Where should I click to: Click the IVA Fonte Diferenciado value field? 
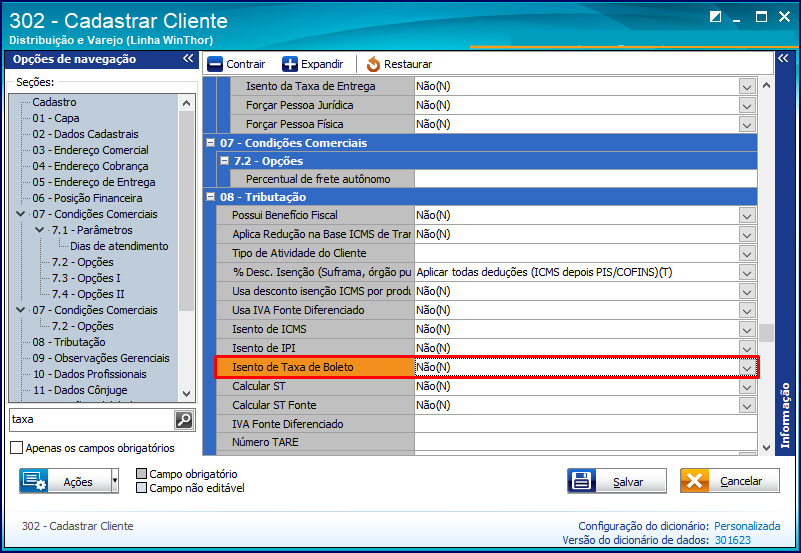585,424
